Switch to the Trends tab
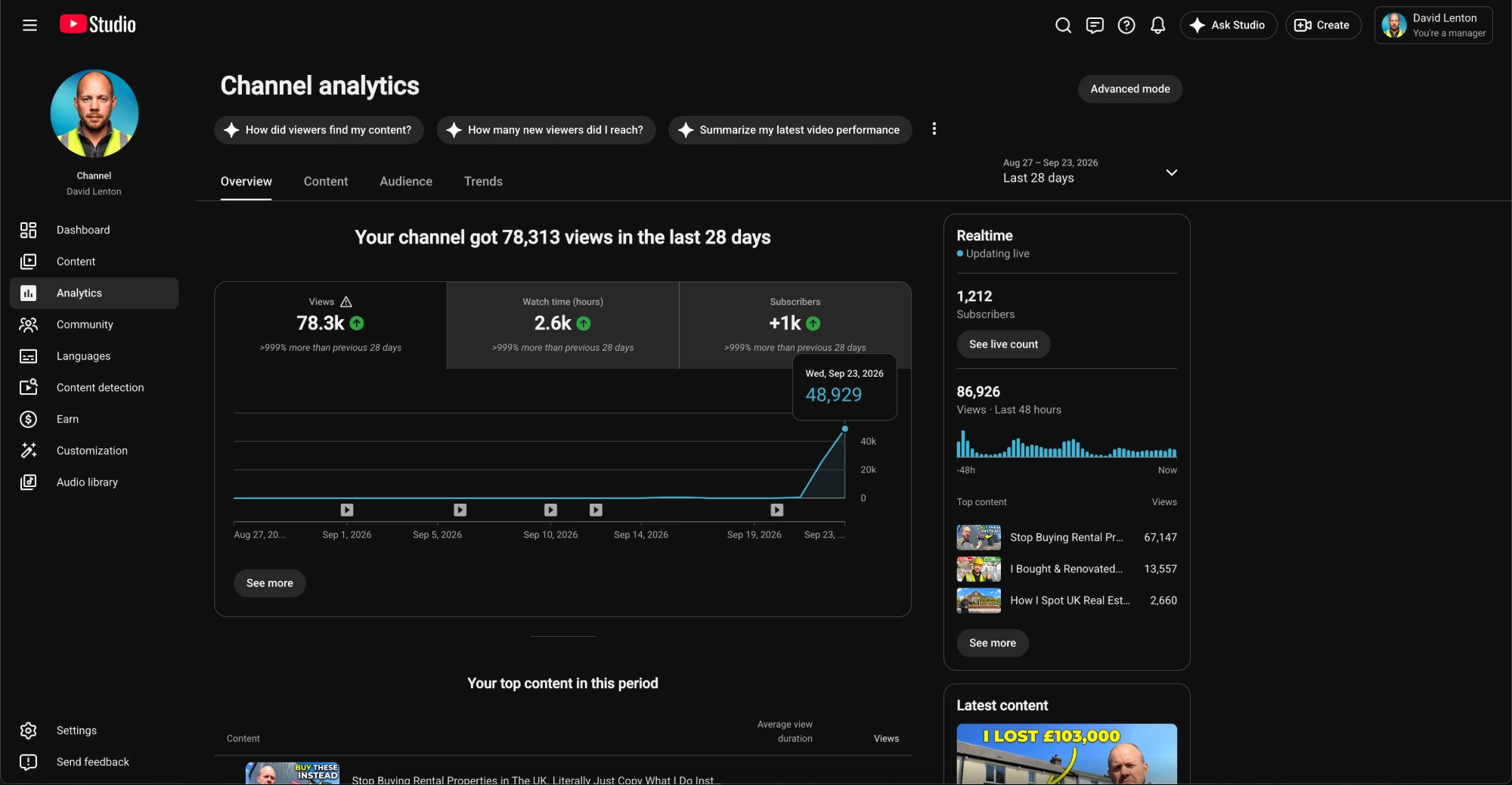Screen dimensions: 1512x785 [483, 182]
